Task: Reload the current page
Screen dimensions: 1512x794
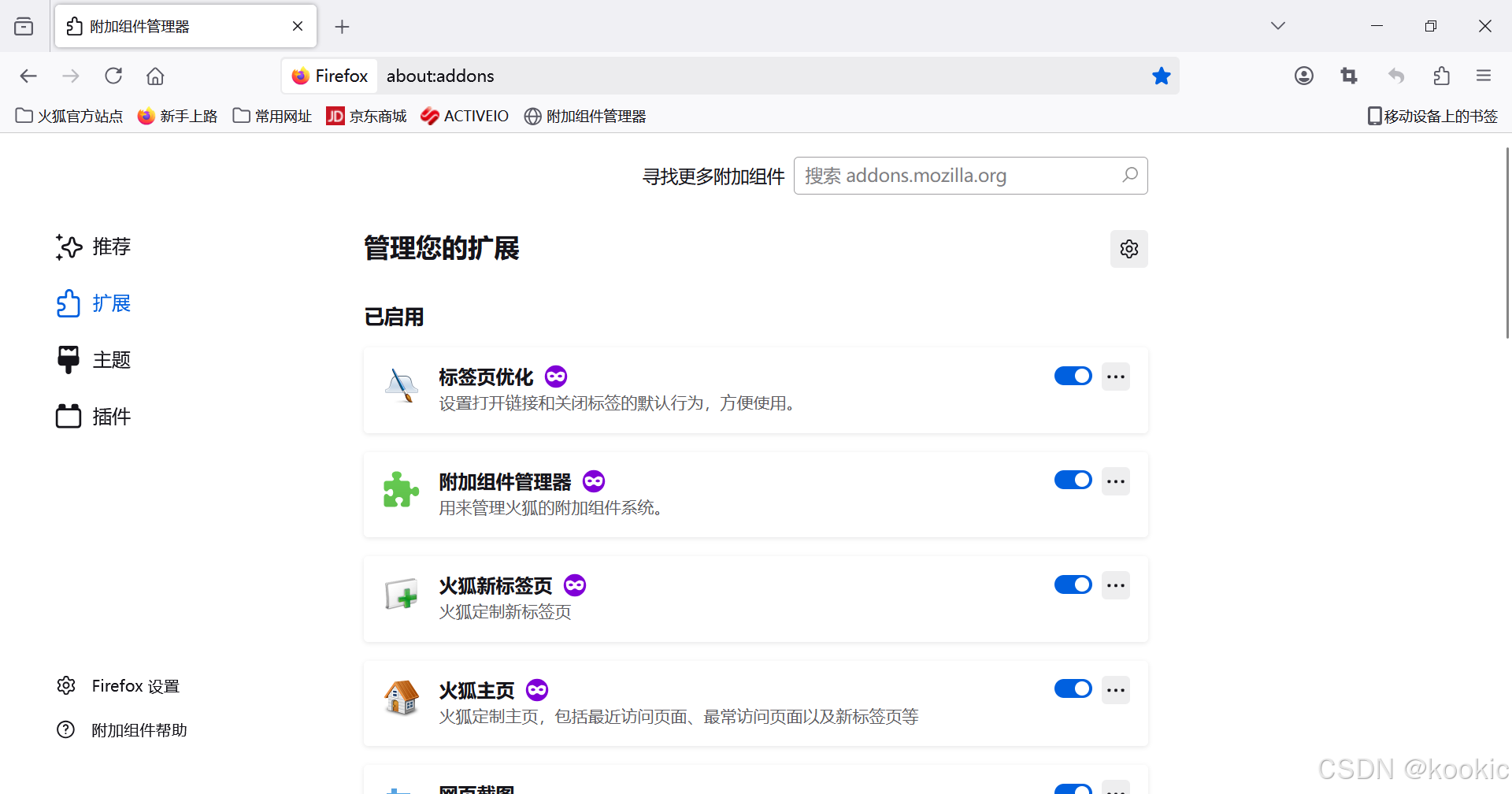Action: coord(113,76)
